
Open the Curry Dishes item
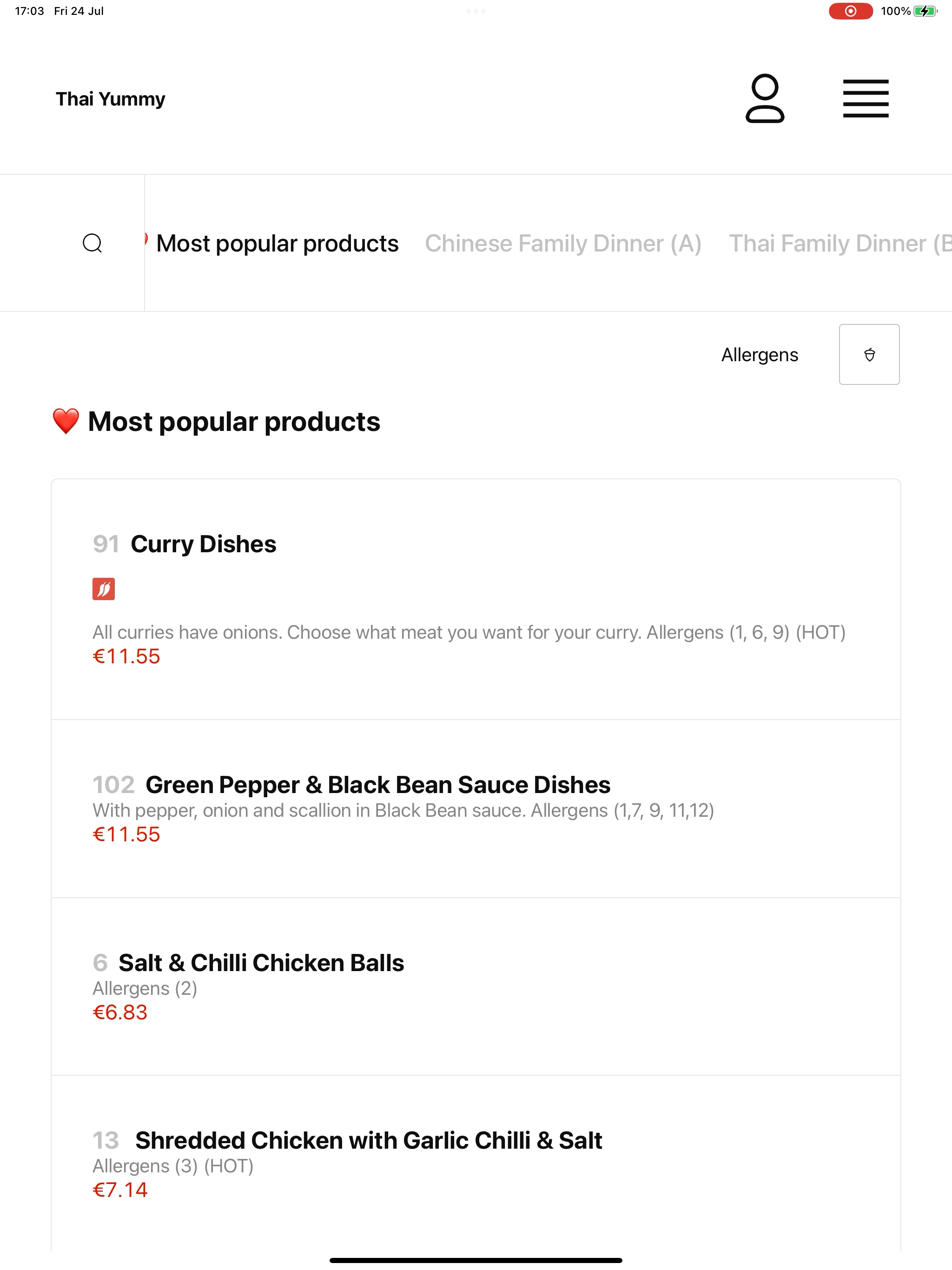tap(476, 599)
